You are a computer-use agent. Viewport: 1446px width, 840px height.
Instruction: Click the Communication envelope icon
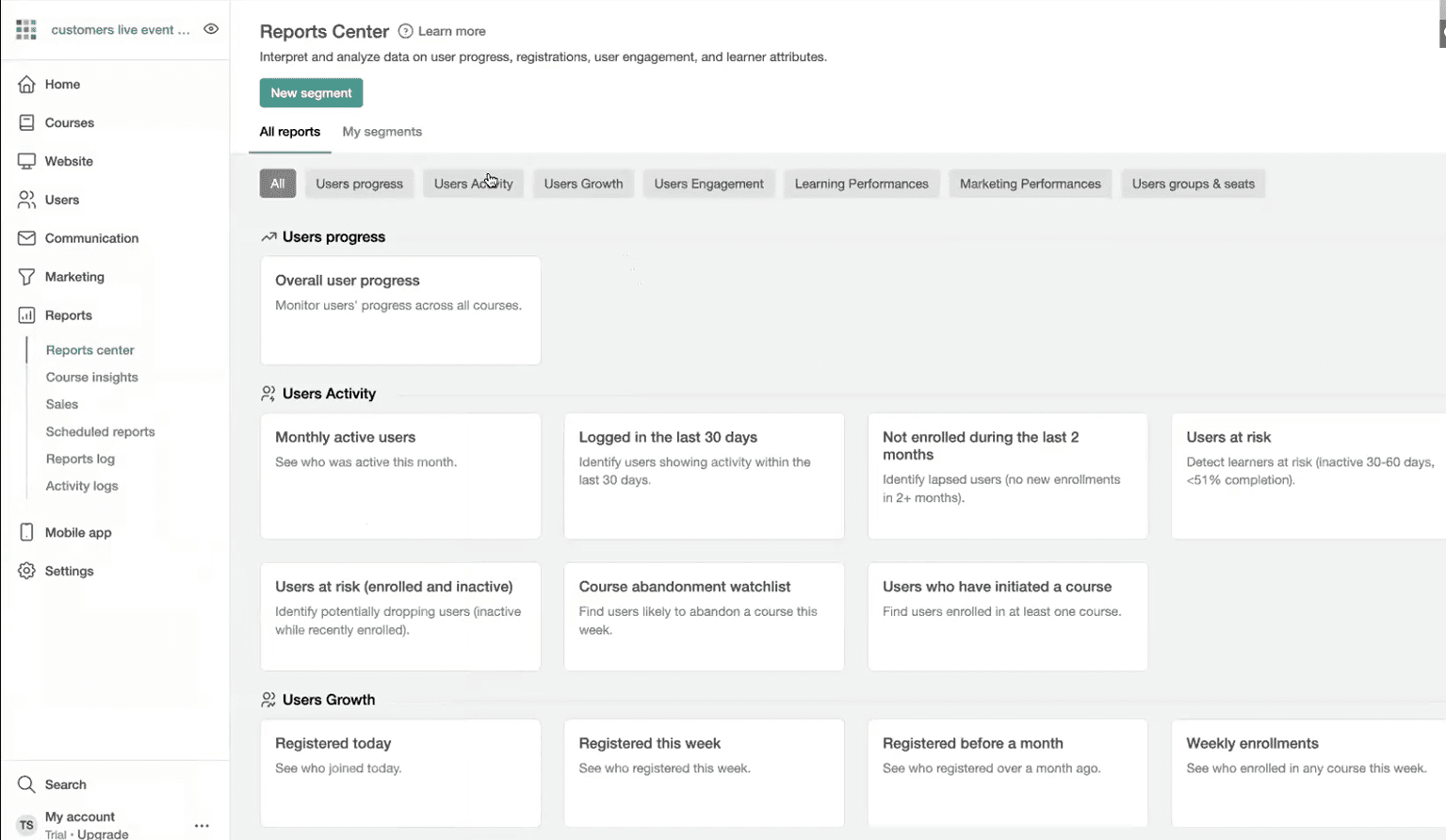tap(27, 238)
